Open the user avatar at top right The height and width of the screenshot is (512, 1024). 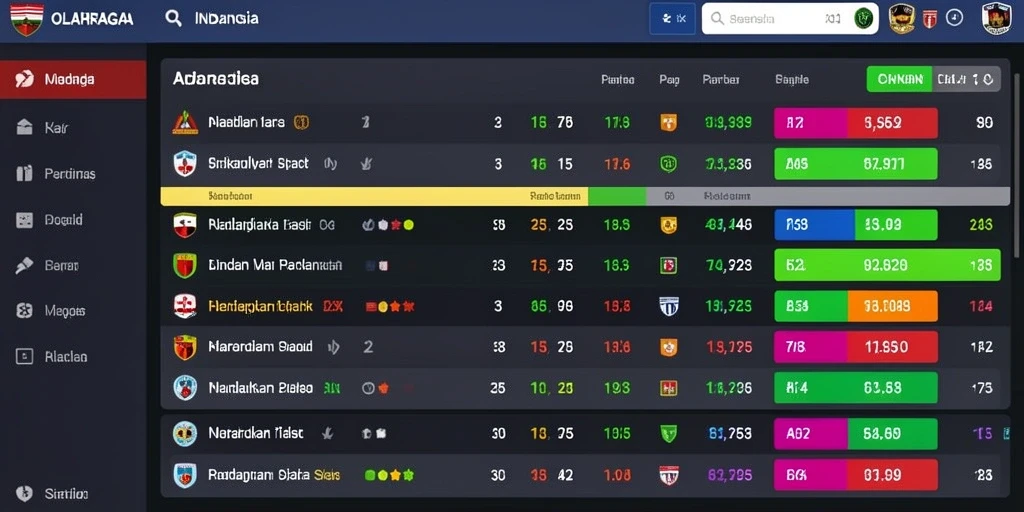coord(997,18)
